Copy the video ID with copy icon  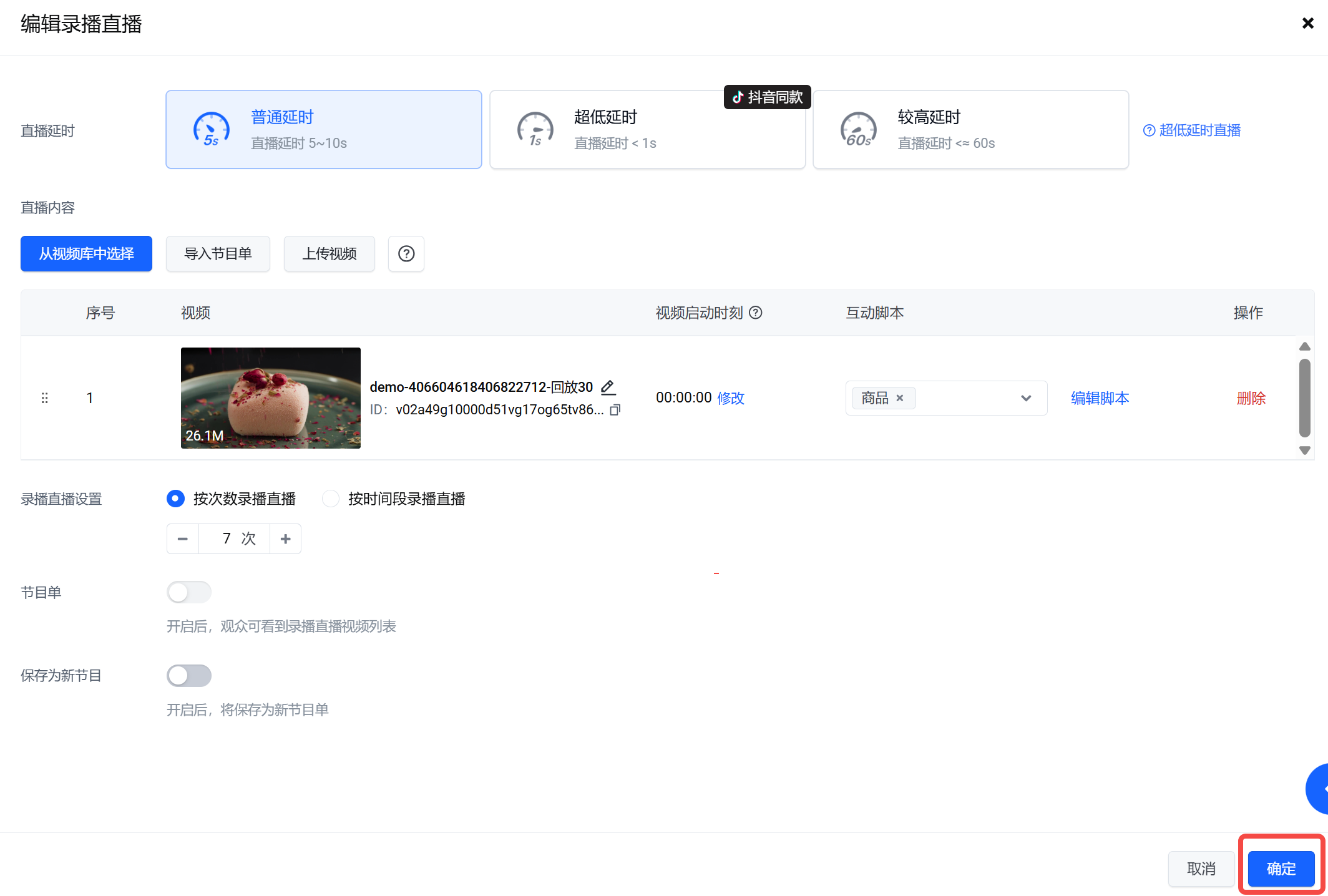coord(615,410)
